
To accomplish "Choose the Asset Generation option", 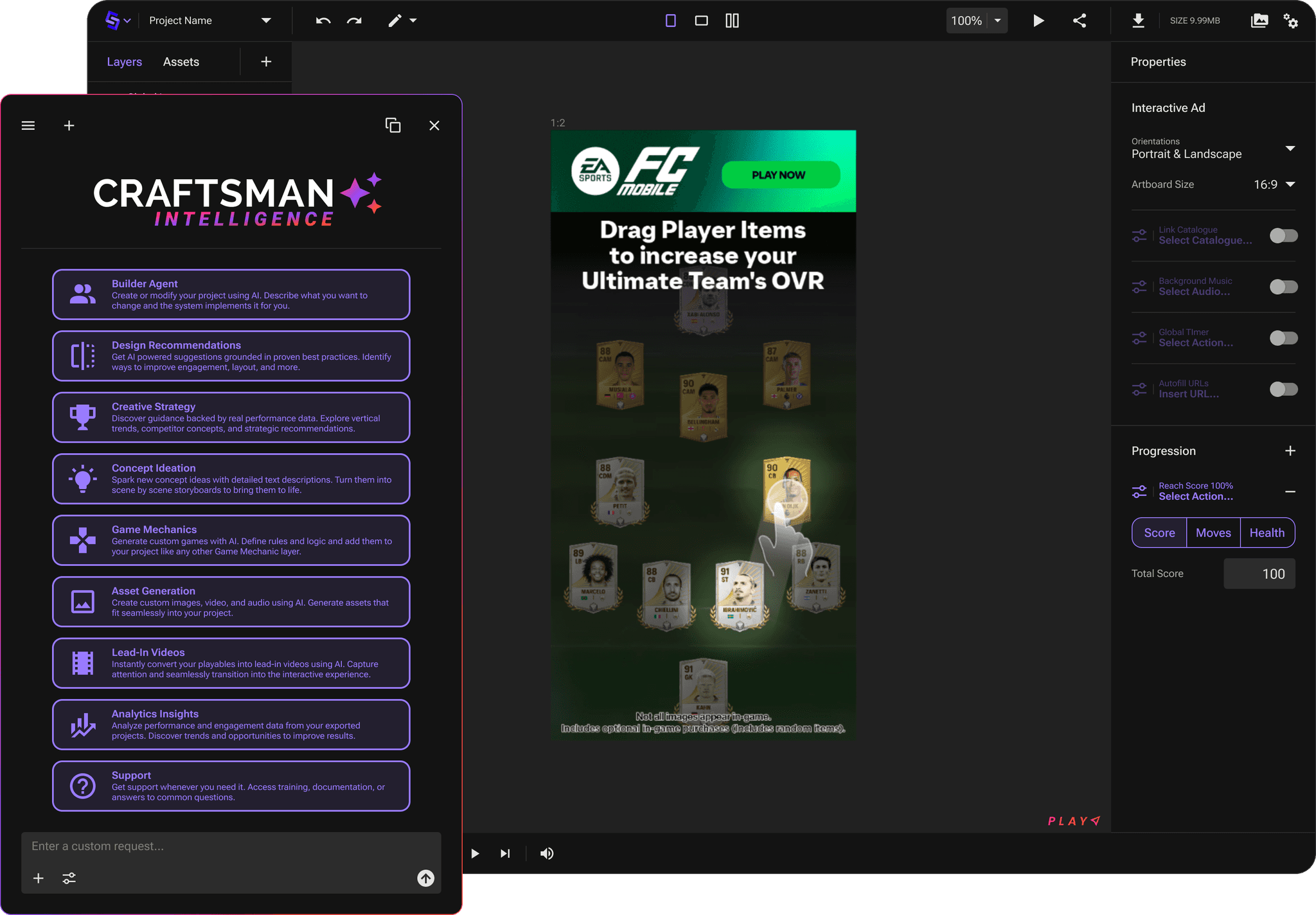I will point(231,601).
